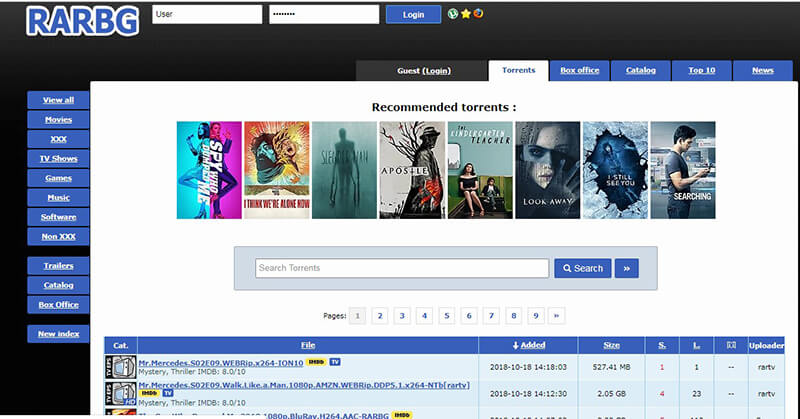Select View all in sidebar
The image size is (800, 419).
pyautogui.click(x=58, y=100)
